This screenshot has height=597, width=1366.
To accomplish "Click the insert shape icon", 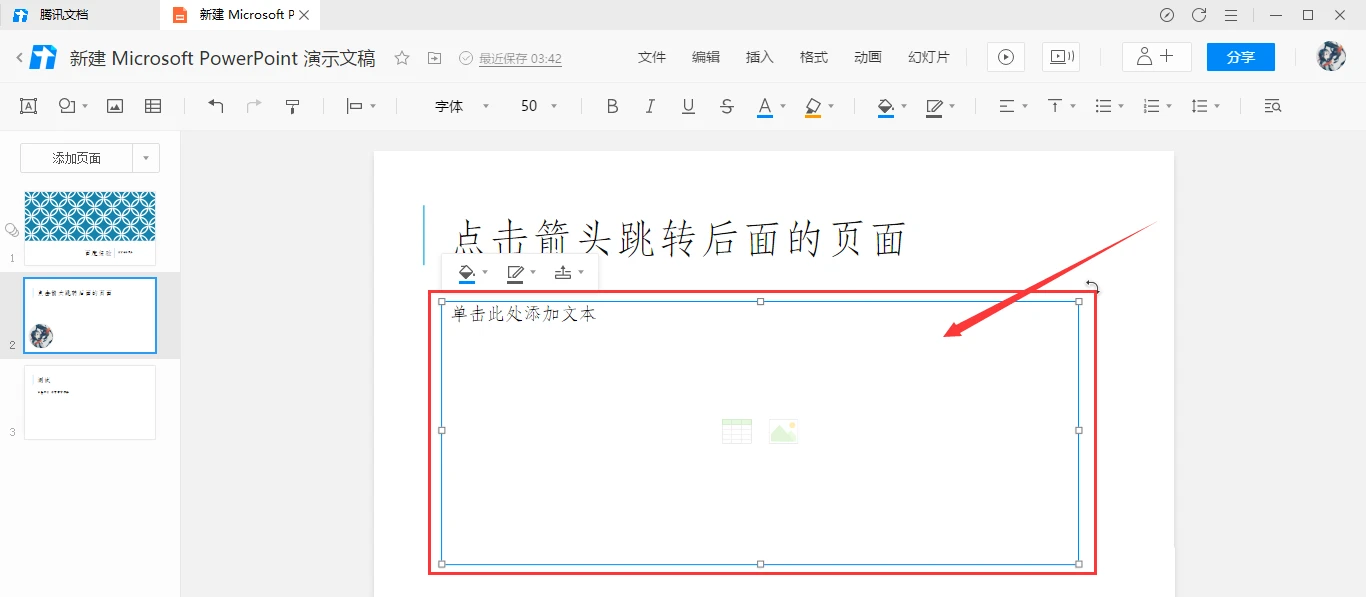I will pos(67,106).
